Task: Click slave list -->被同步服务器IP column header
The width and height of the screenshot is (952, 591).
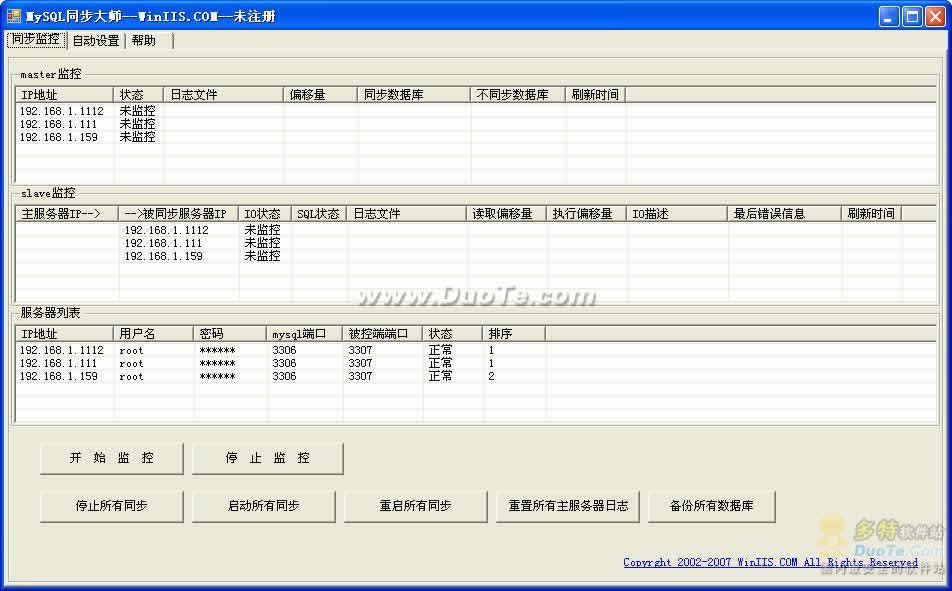Action: [178, 214]
